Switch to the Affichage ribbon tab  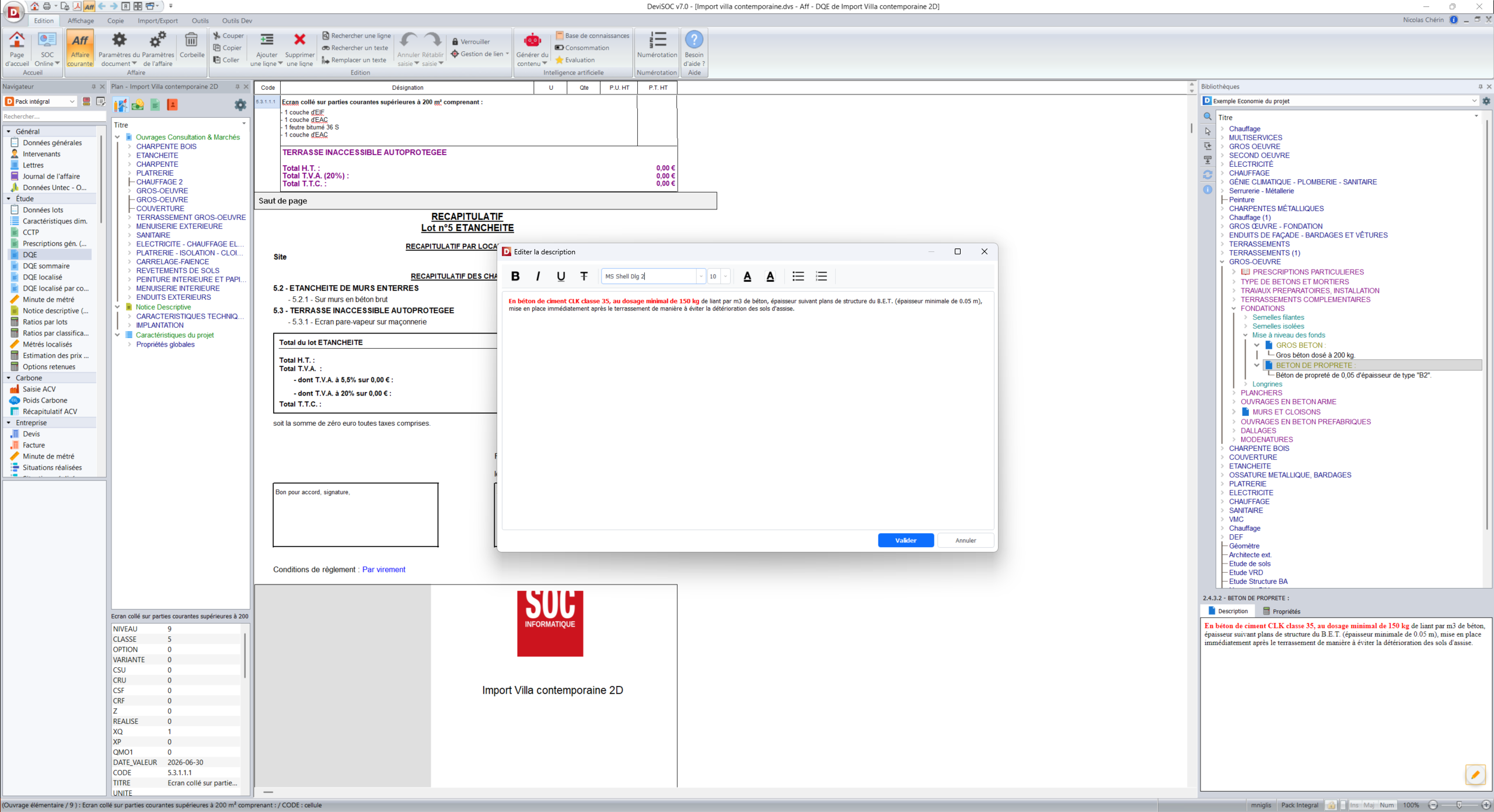(x=81, y=21)
